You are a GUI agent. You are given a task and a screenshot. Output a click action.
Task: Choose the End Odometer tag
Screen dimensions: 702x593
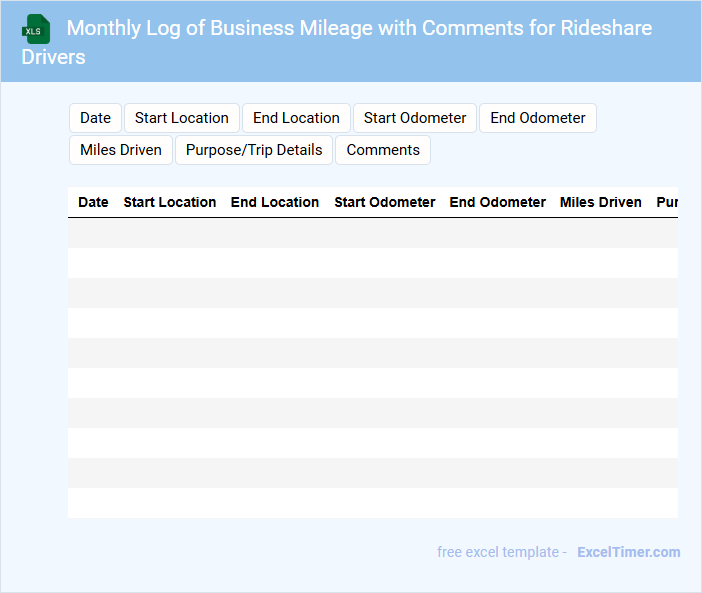(538, 118)
